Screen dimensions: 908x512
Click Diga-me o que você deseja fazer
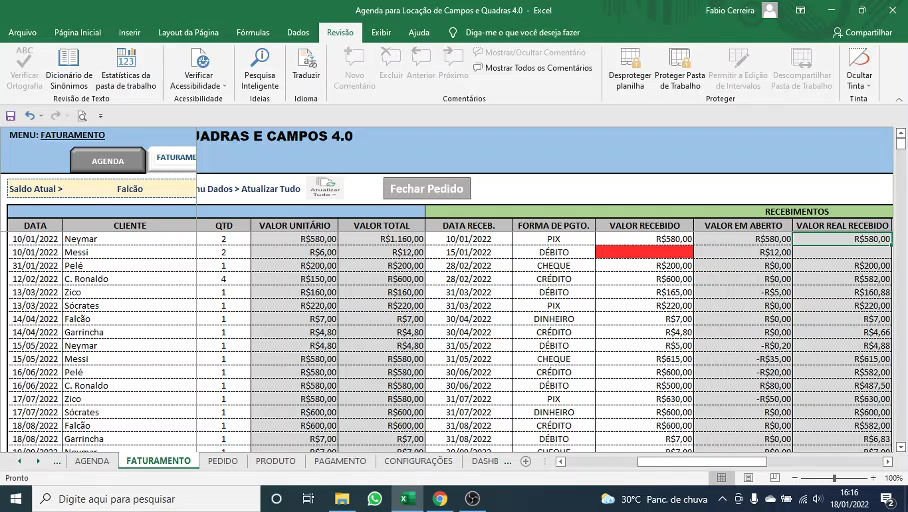[x=522, y=32]
